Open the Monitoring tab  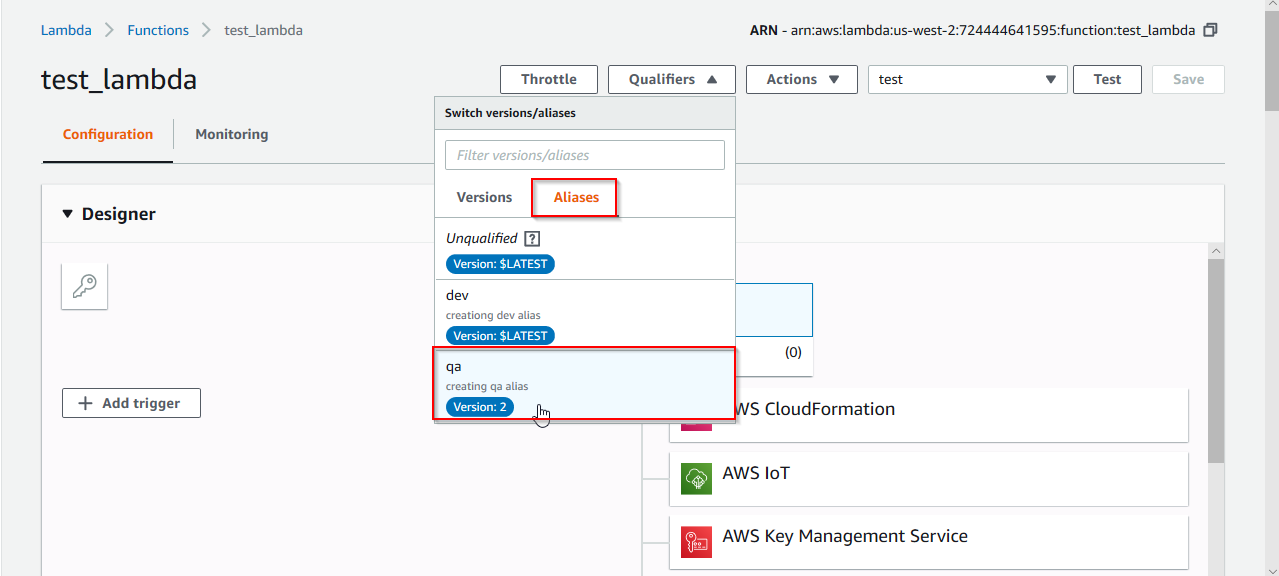pyautogui.click(x=231, y=134)
